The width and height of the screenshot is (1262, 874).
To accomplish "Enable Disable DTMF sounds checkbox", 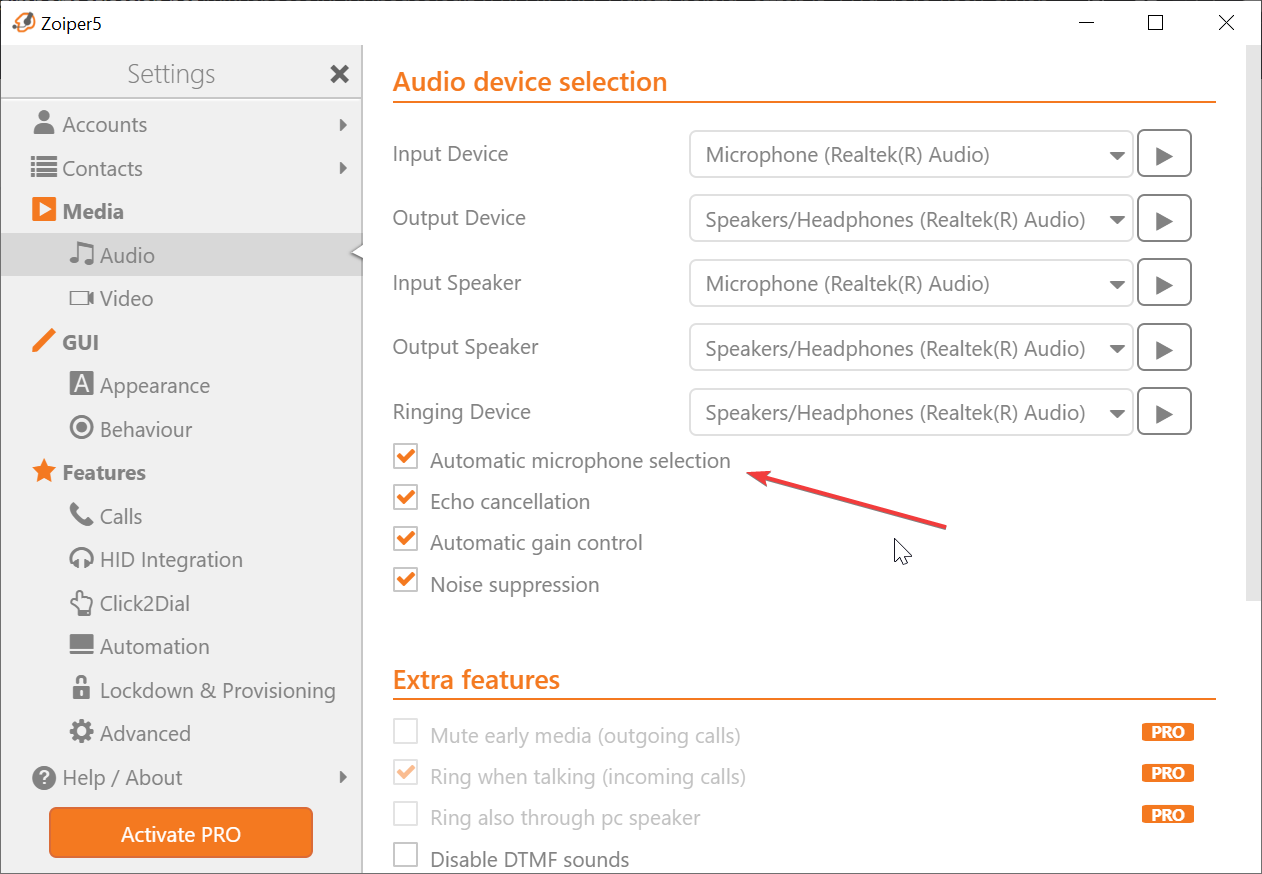I will click(x=405, y=856).
